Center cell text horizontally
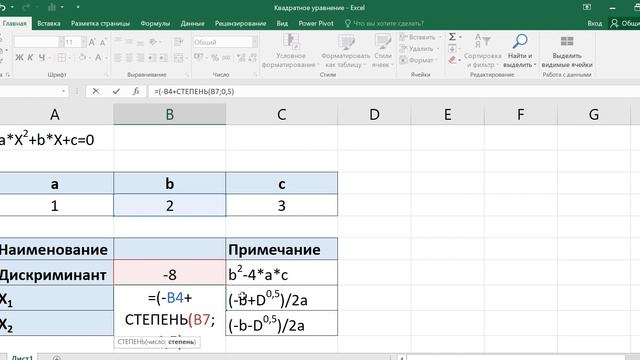The width and height of the screenshot is (640, 360). (x=129, y=58)
